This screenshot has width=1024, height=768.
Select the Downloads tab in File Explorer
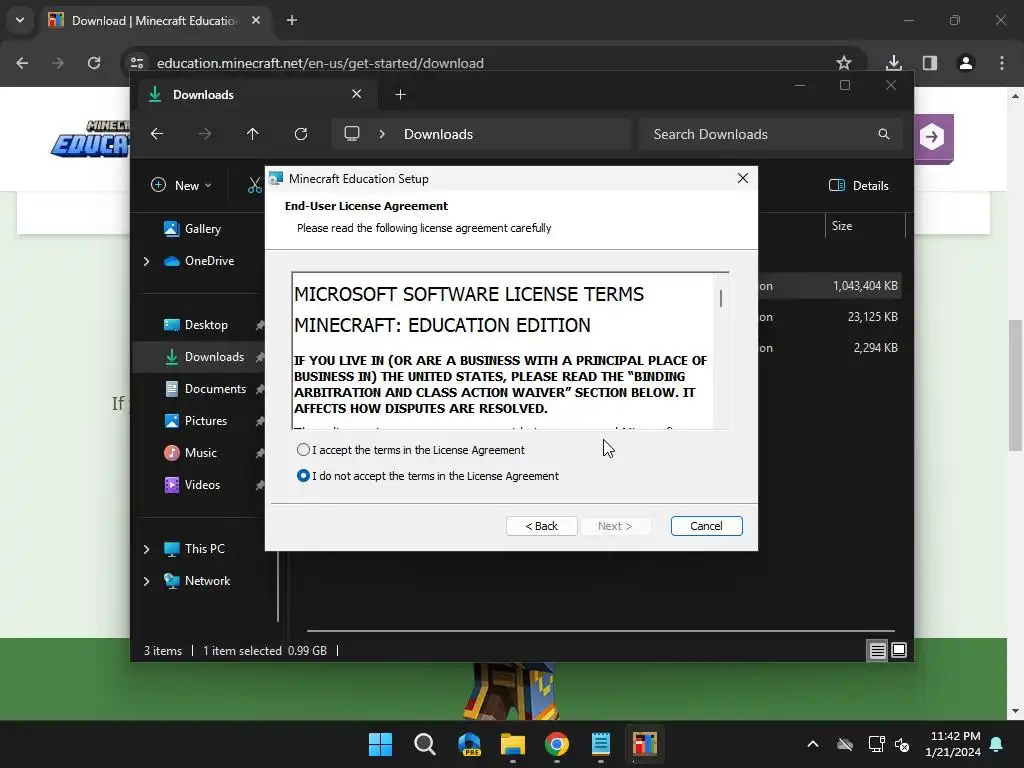255,95
